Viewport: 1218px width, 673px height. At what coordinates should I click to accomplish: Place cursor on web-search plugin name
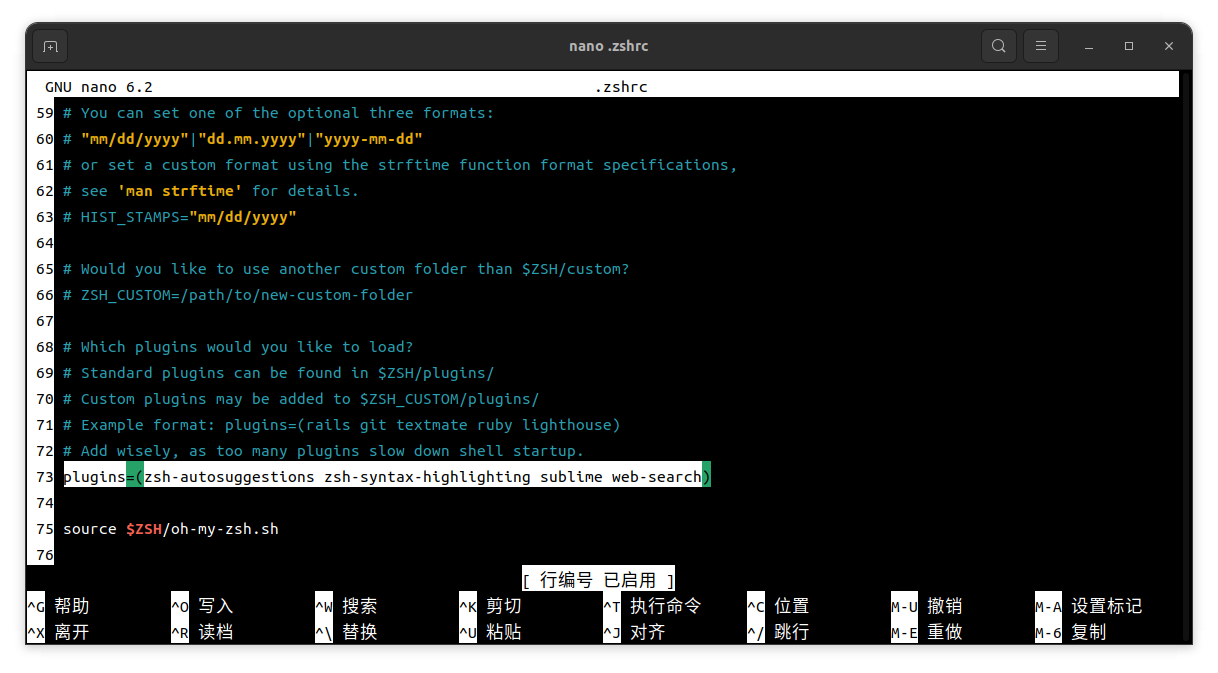click(657, 477)
